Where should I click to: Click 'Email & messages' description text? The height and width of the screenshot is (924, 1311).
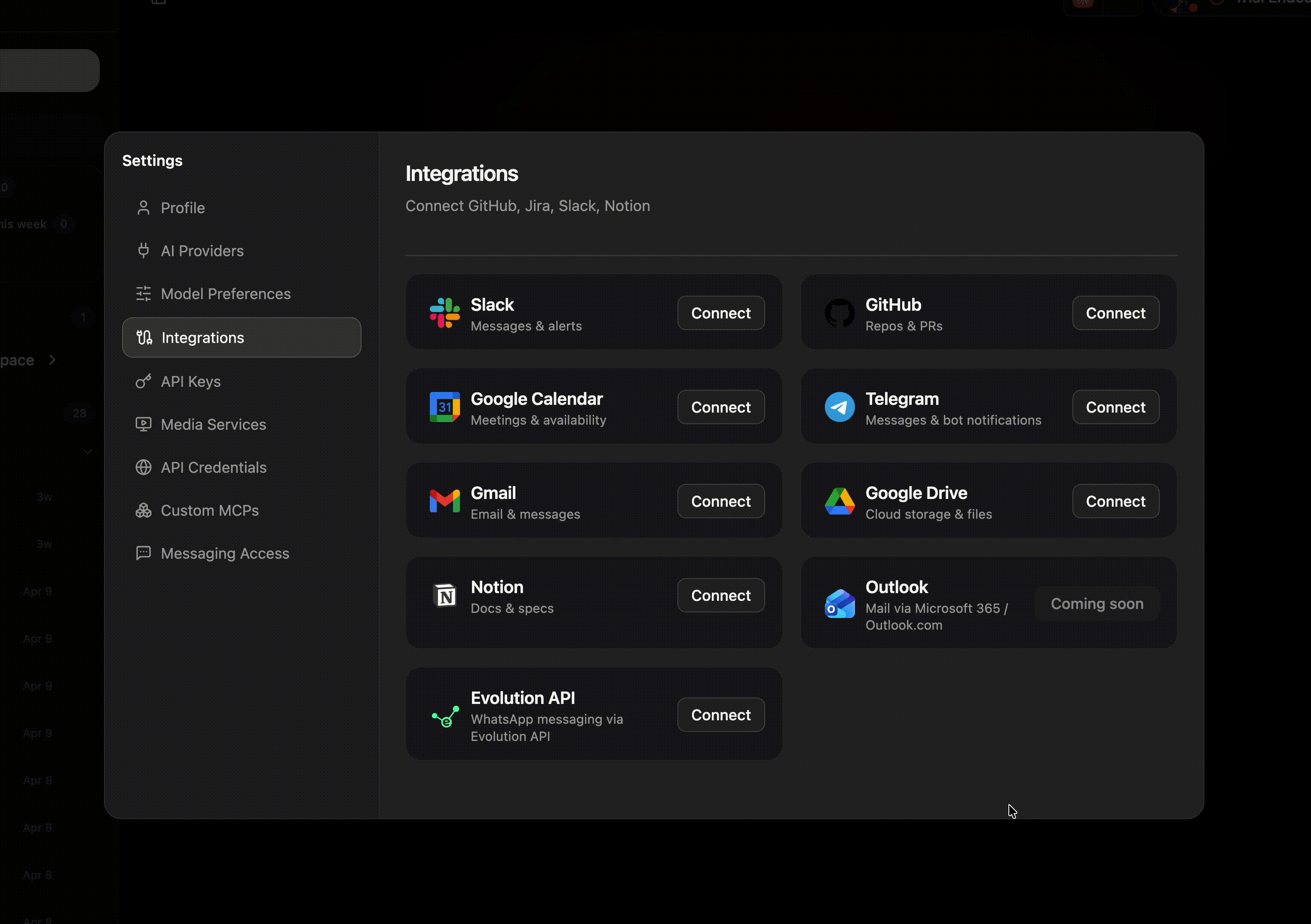525,514
